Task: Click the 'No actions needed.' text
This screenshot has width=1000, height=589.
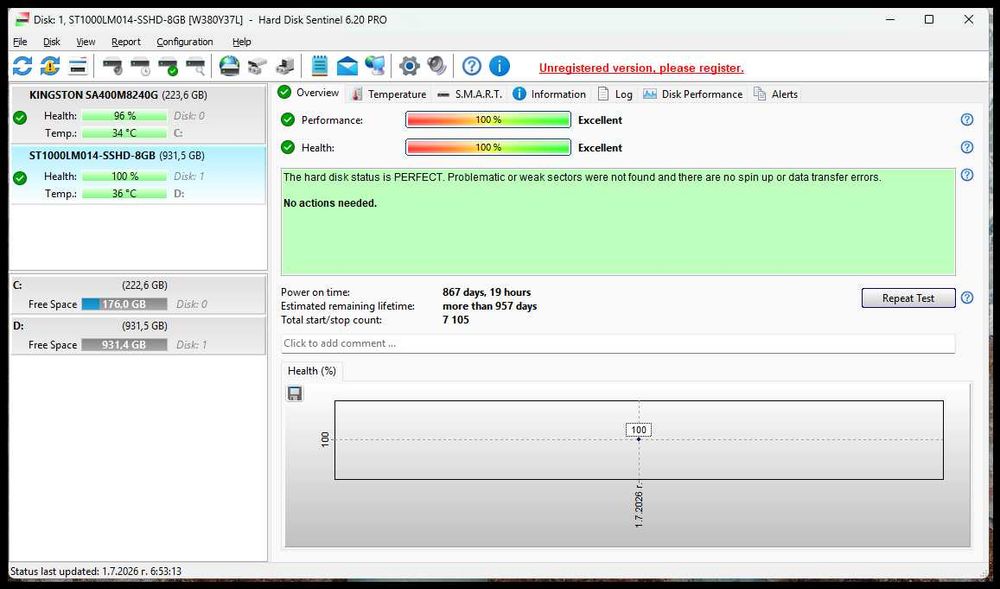Action: coord(330,203)
